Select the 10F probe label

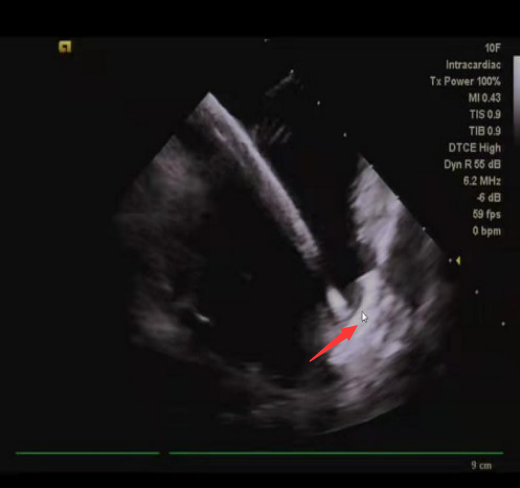click(x=493, y=48)
